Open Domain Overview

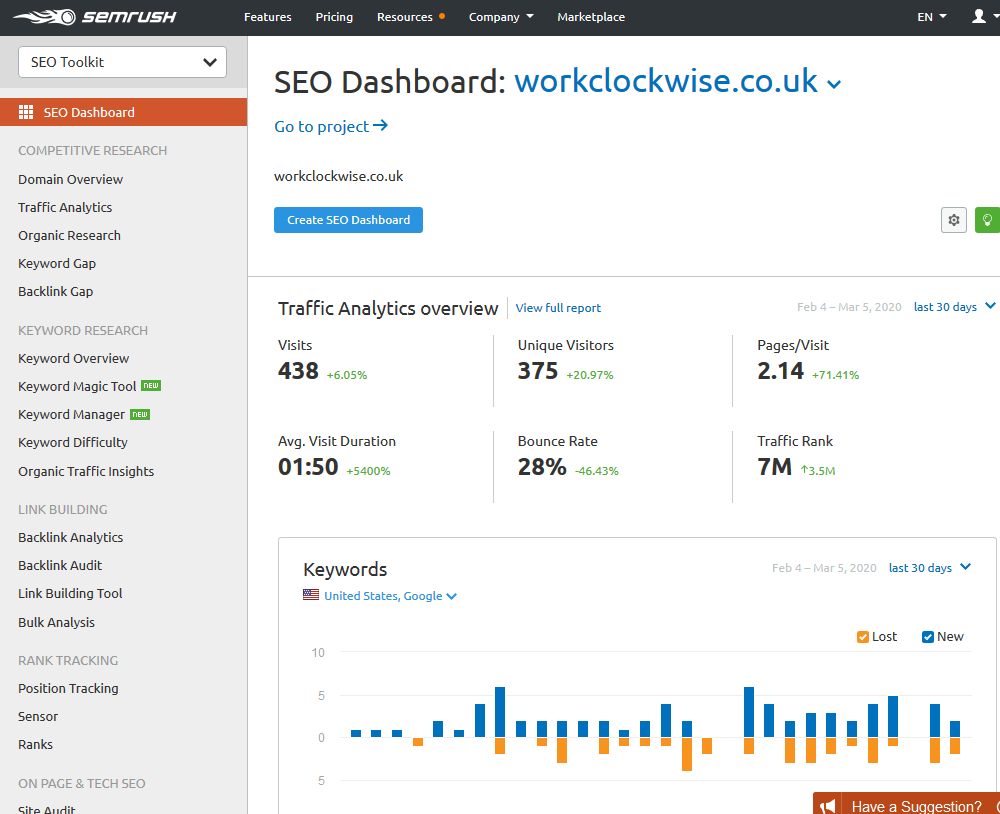[71, 179]
